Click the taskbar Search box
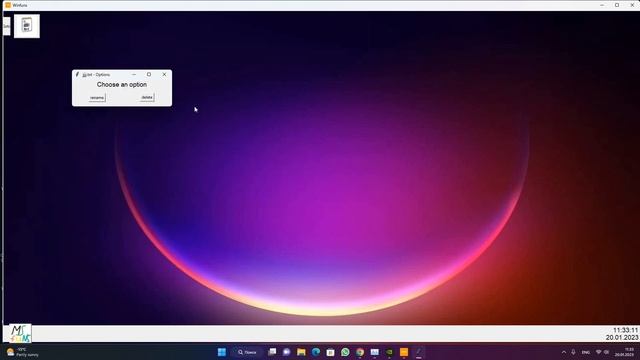This screenshot has height=360, width=640. [x=247, y=352]
